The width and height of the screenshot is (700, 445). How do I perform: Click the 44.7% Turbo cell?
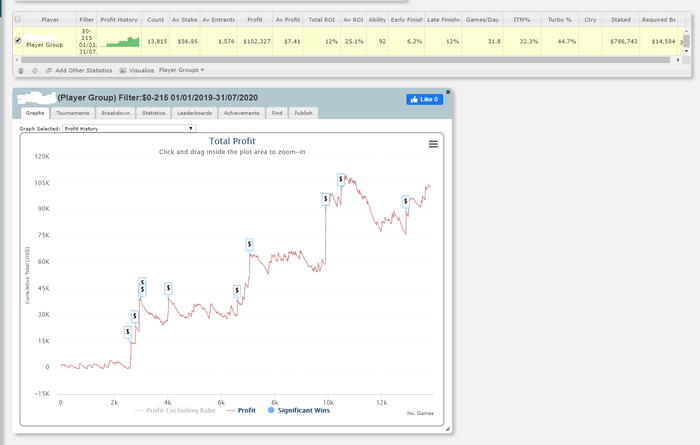[x=559, y=41]
